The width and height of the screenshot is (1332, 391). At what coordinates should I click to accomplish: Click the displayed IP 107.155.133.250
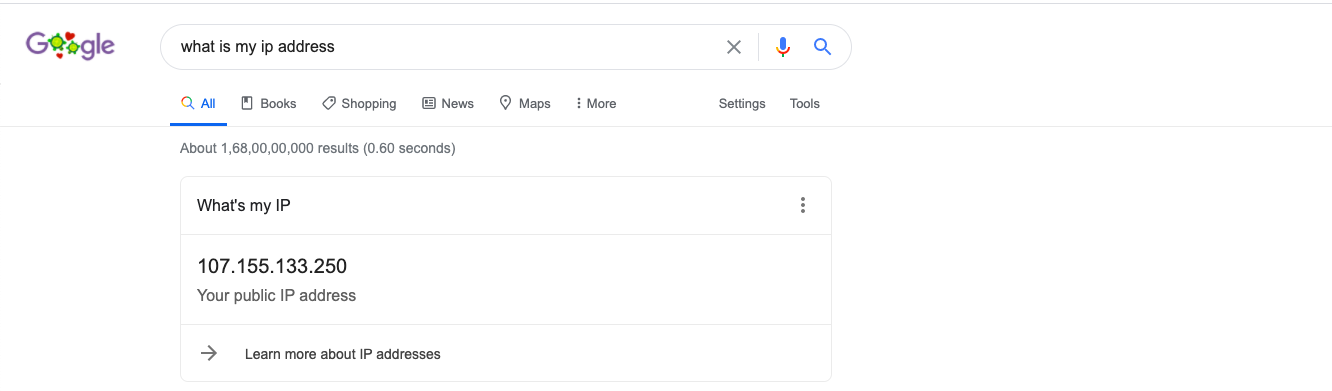(272, 266)
